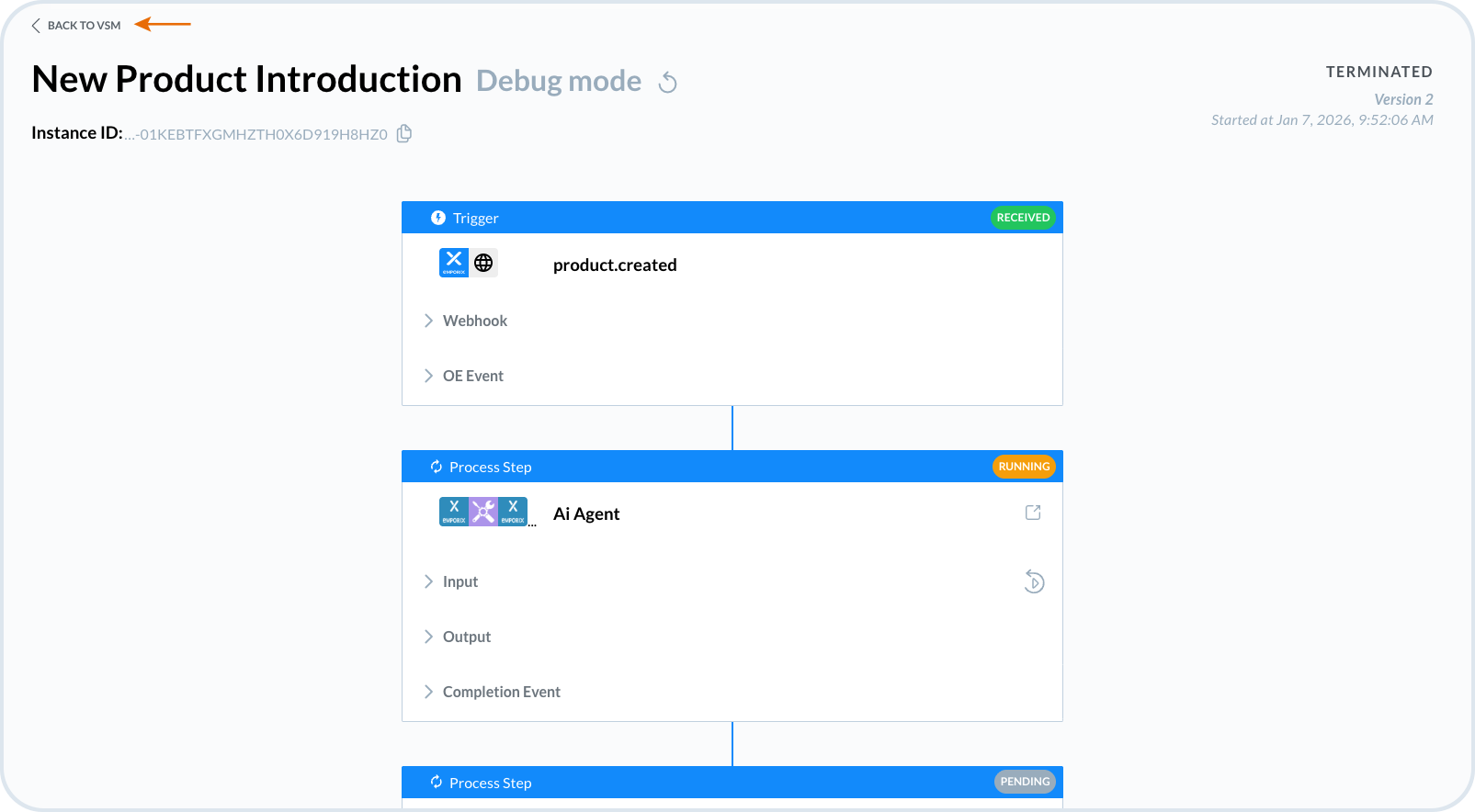This screenshot has height=812, width=1475.
Task: Click the globe webhook icon in Trigger
Action: click(483, 263)
